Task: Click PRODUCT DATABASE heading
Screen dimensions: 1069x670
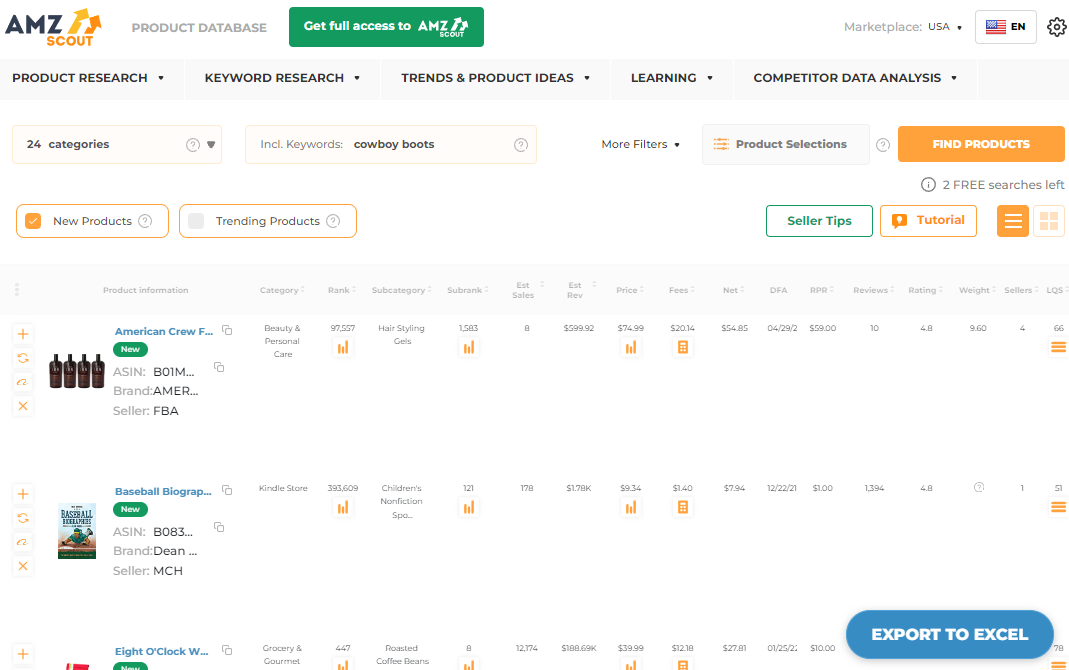Action: coord(199,28)
